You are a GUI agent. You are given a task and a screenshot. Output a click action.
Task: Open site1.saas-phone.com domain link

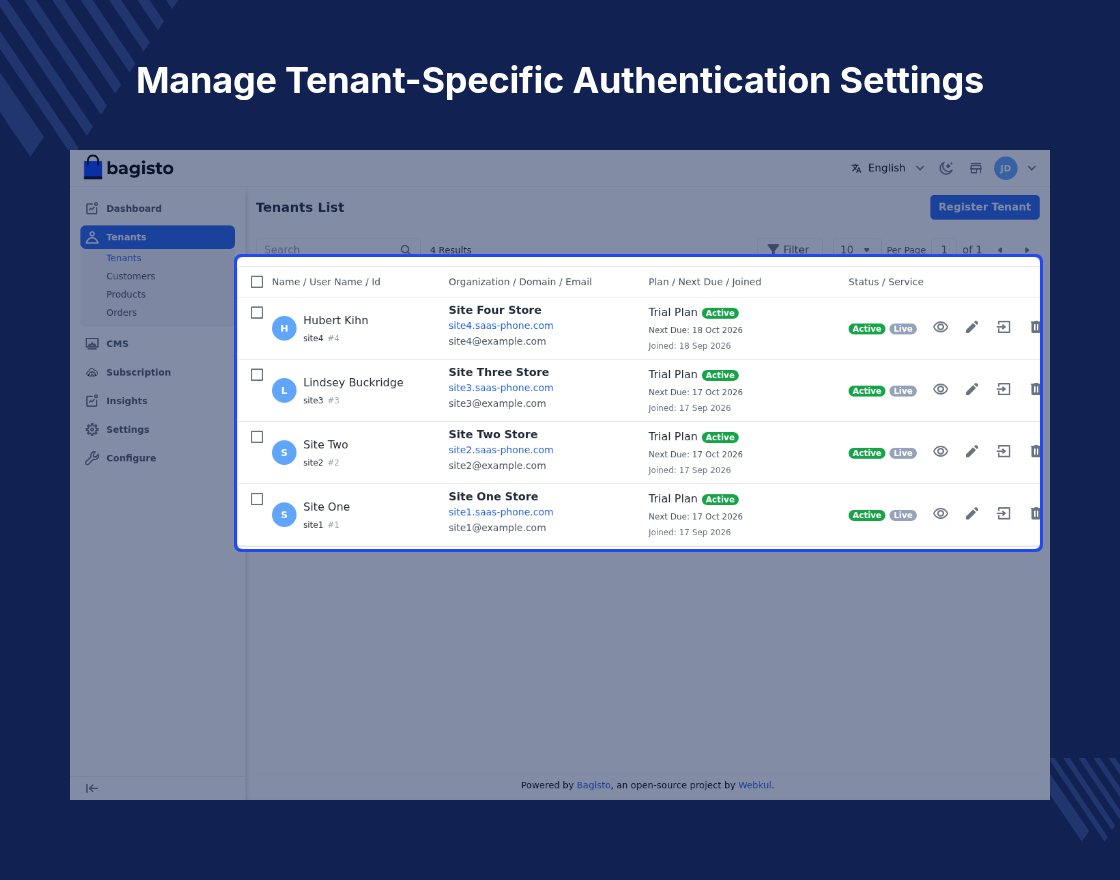(501, 512)
